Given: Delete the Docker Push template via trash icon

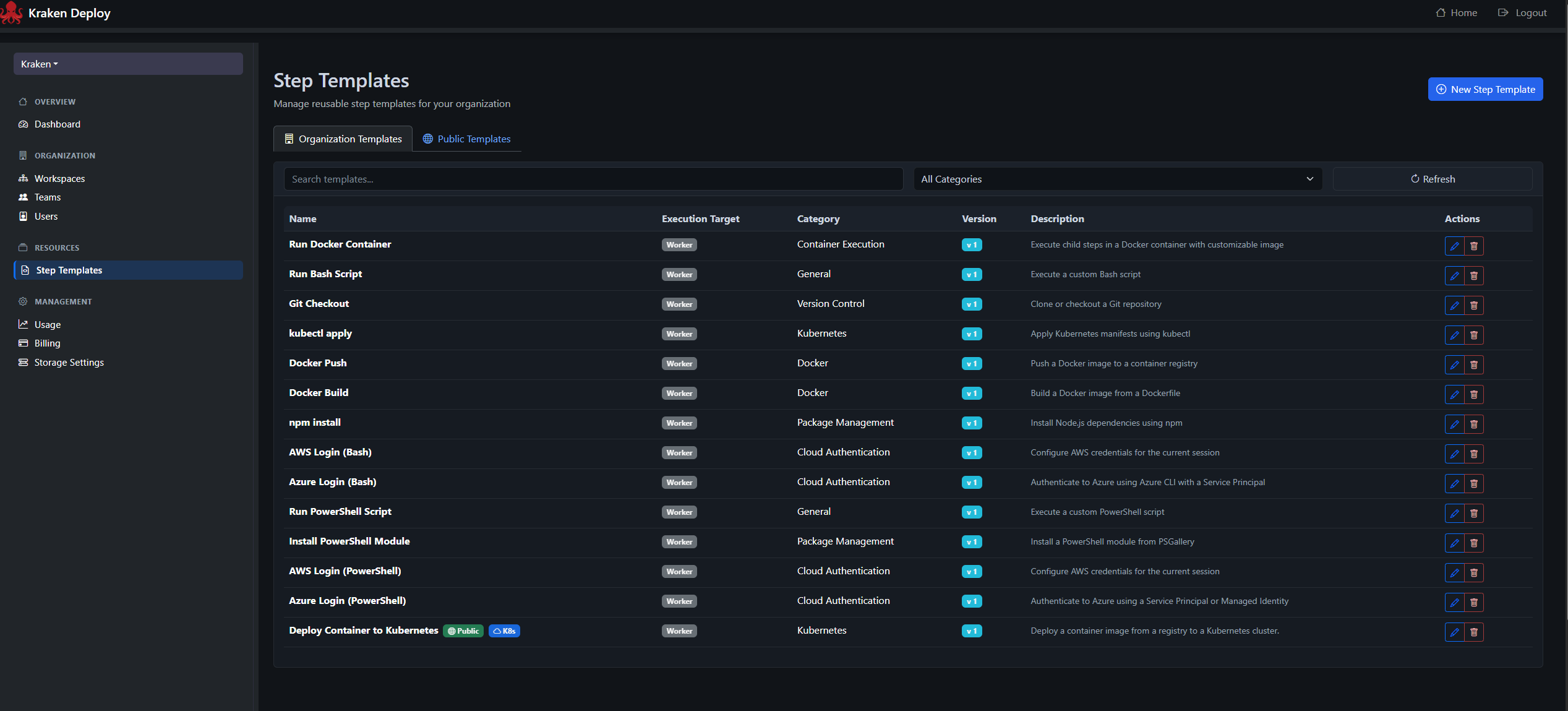Looking at the screenshot, I should point(1474,364).
